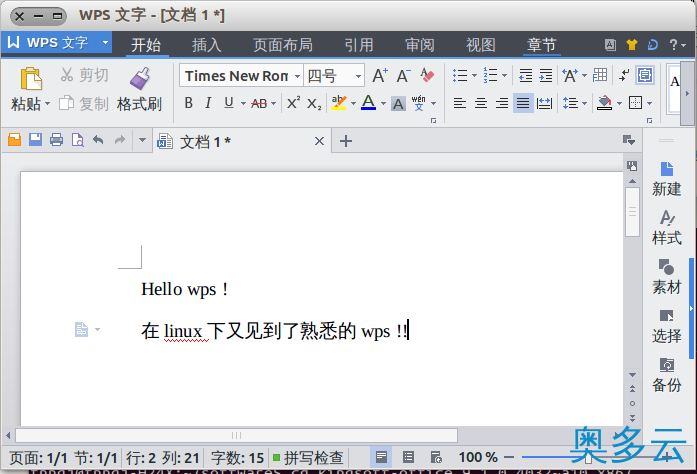Switch to the 插入 Insert tab
This screenshot has height=474, width=697.
click(206, 45)
